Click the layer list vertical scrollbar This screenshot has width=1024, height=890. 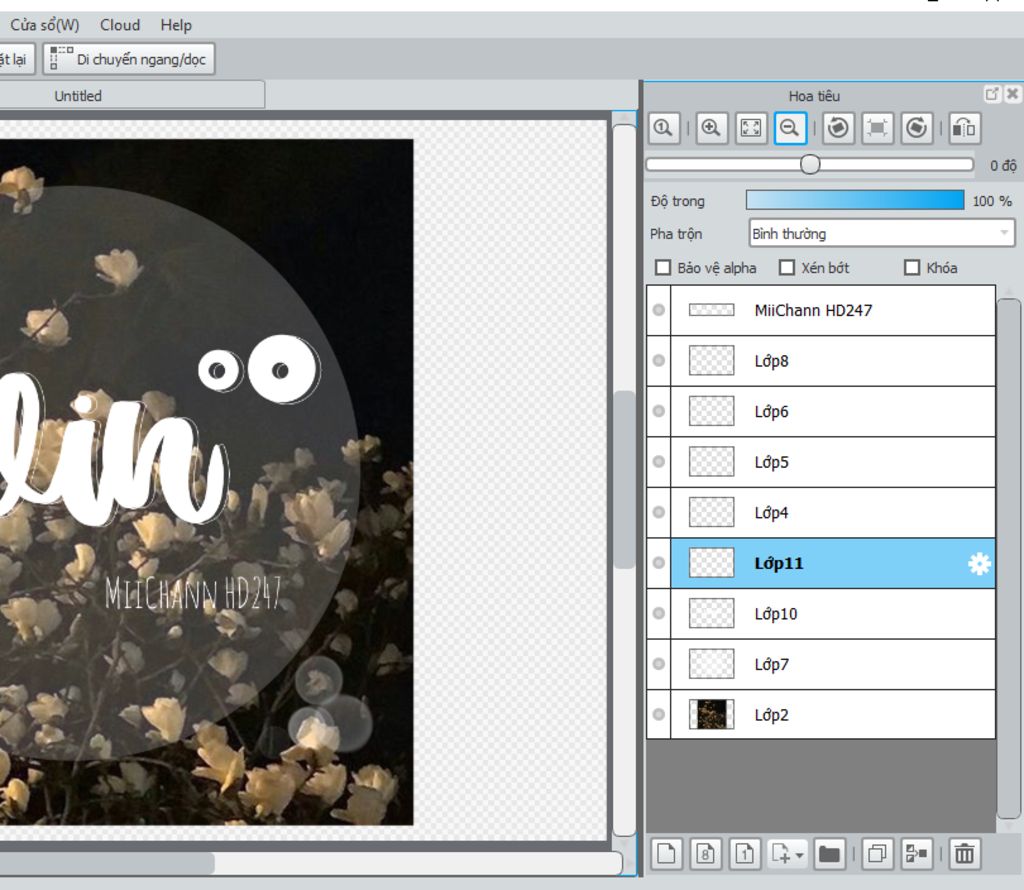[x=1010, y=558]
